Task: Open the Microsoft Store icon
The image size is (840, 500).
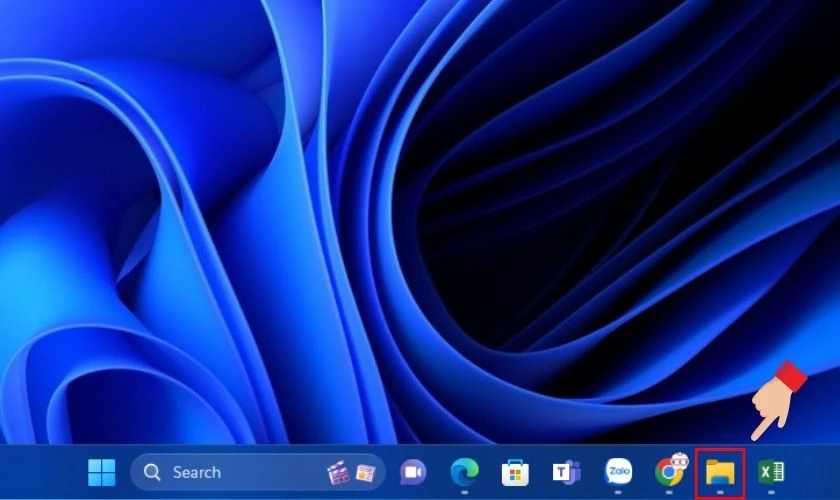Action: pos(515,473)
